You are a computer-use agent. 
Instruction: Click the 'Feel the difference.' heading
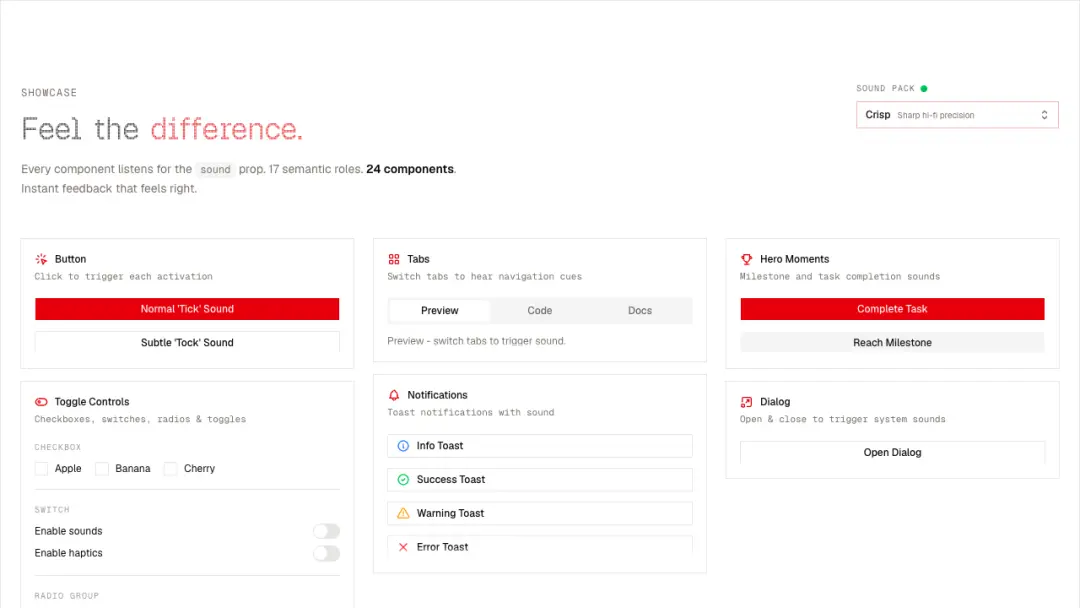(162, 129)
